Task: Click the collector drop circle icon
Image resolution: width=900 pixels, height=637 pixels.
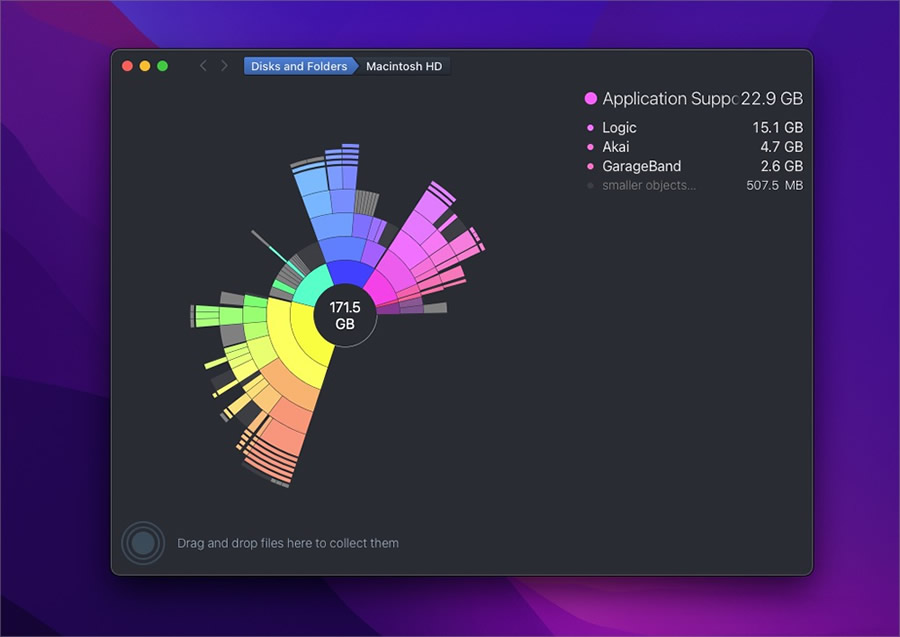Action: click(143, 543)
